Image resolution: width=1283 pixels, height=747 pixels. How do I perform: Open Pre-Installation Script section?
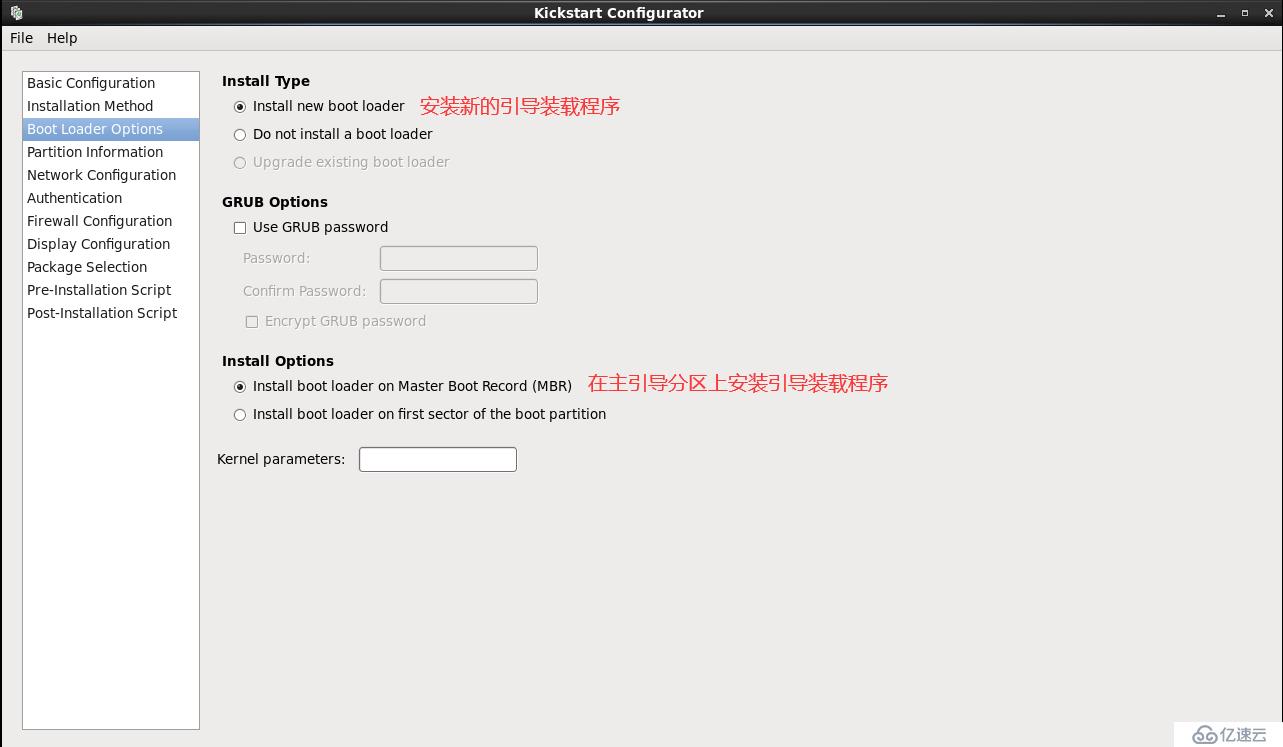point(111,290)
